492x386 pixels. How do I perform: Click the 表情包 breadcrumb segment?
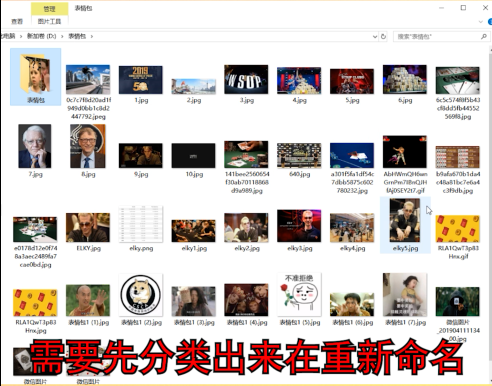(x=77, y=36)
